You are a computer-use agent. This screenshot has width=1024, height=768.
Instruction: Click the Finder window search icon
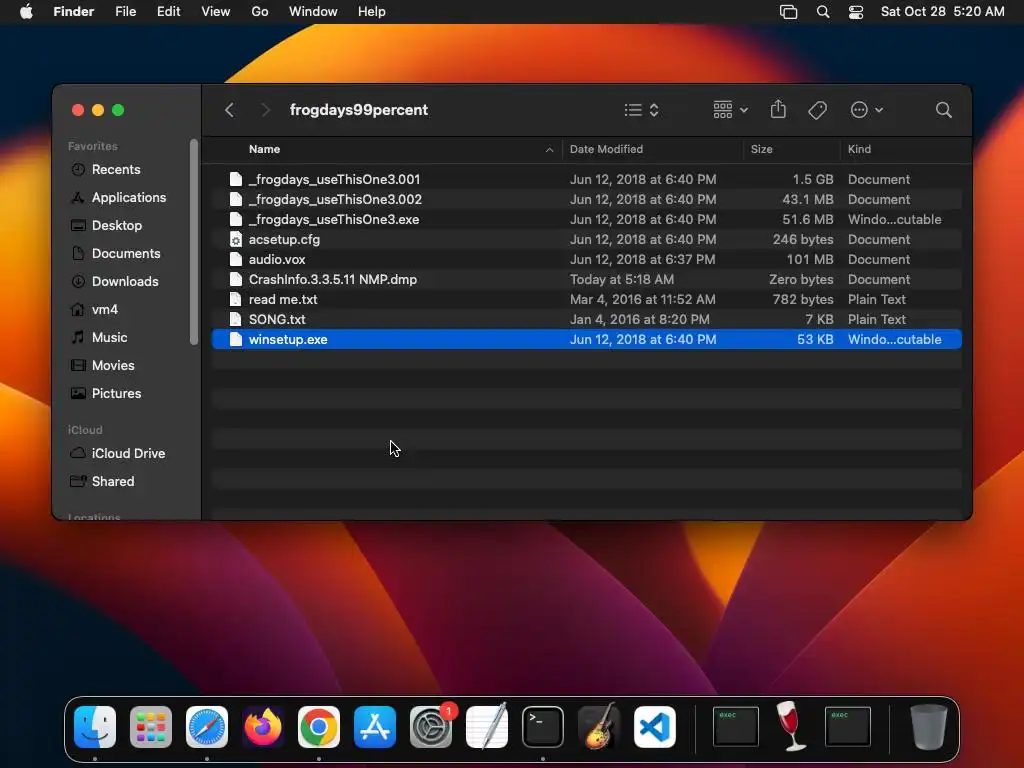(x=943, y=110)
